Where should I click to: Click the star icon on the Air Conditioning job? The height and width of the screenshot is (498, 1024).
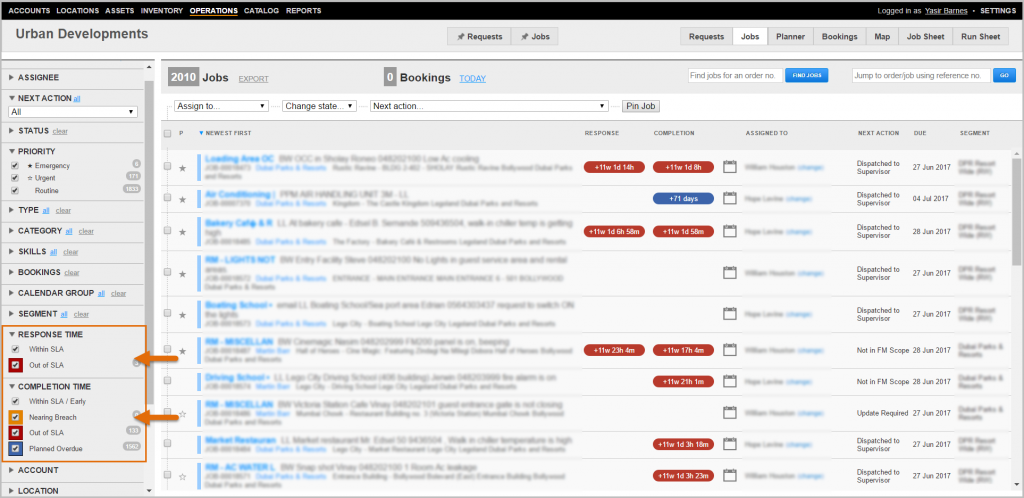pos(182,200)
